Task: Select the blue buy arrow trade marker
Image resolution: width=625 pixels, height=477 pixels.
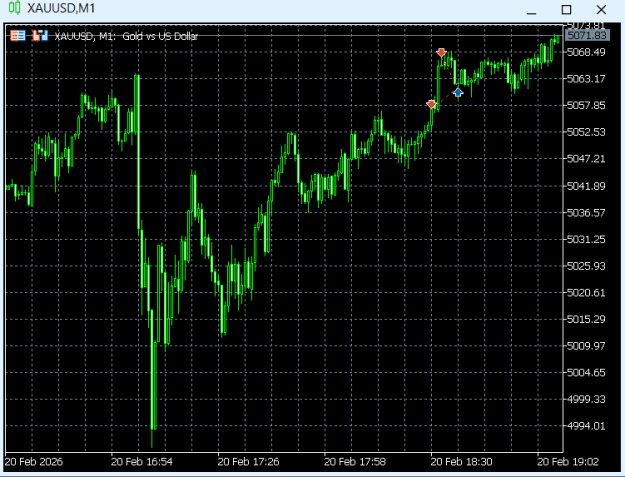Action: tap(458, 92)
